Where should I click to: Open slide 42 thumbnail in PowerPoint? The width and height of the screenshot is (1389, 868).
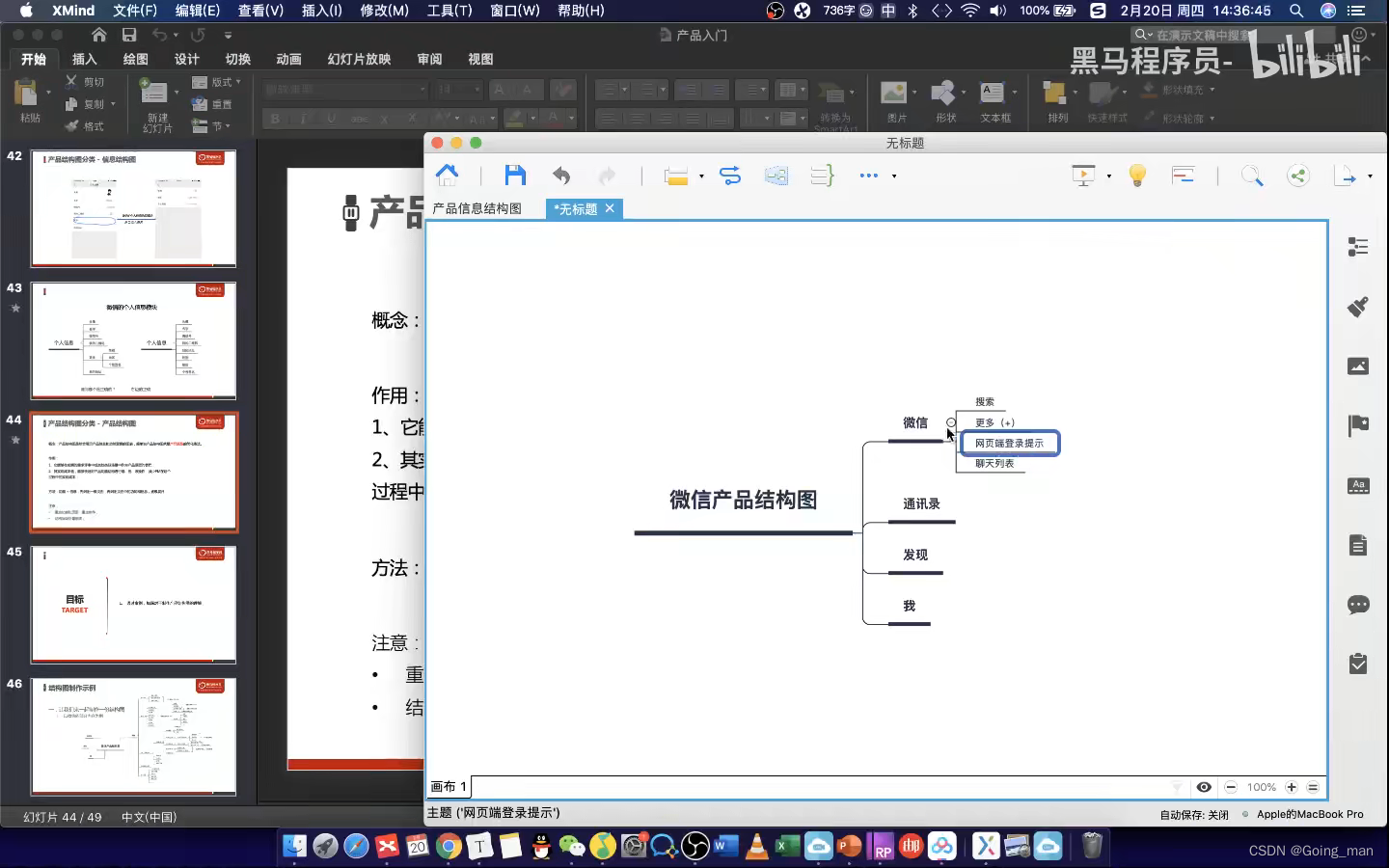(133, 208)
